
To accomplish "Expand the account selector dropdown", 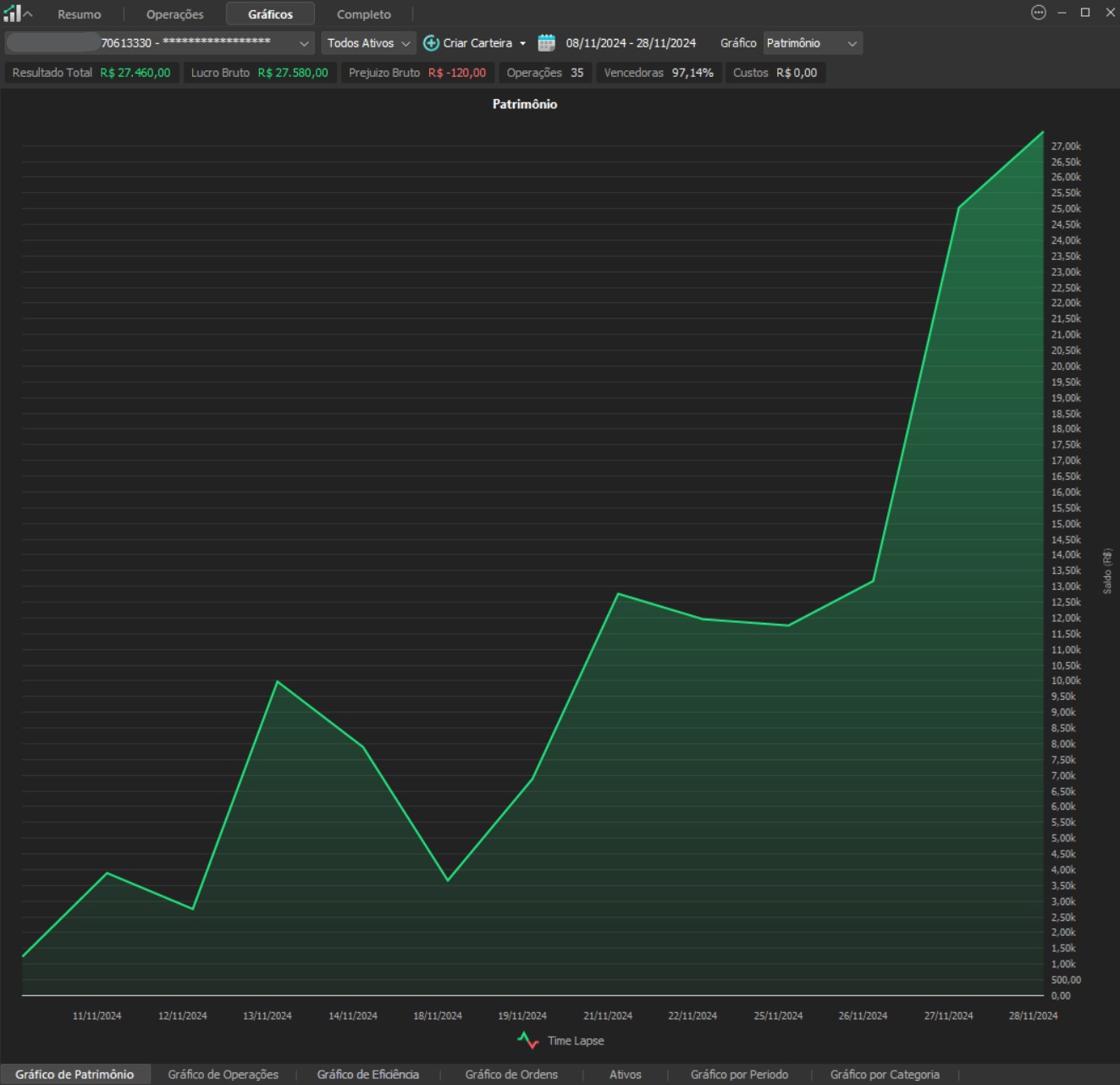I will pos(304,43).
